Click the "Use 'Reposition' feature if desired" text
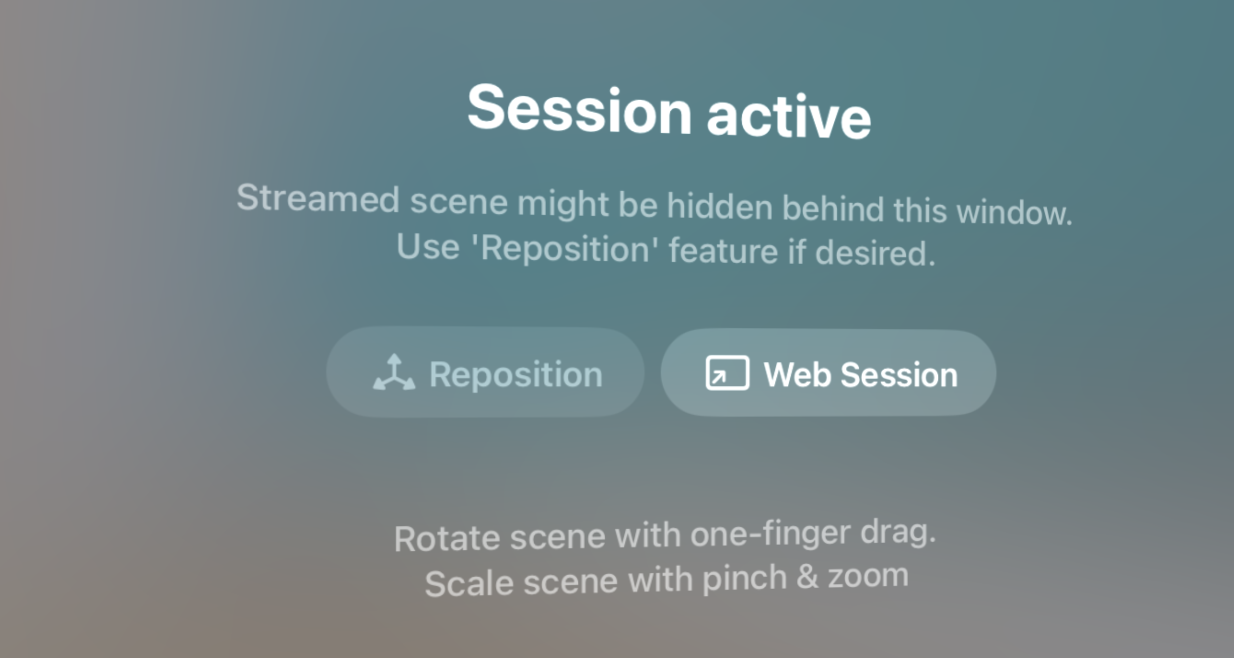Image resolution: width=1234 pixels, height=658 pixels. pyautogui.click(x=666, y=250)
